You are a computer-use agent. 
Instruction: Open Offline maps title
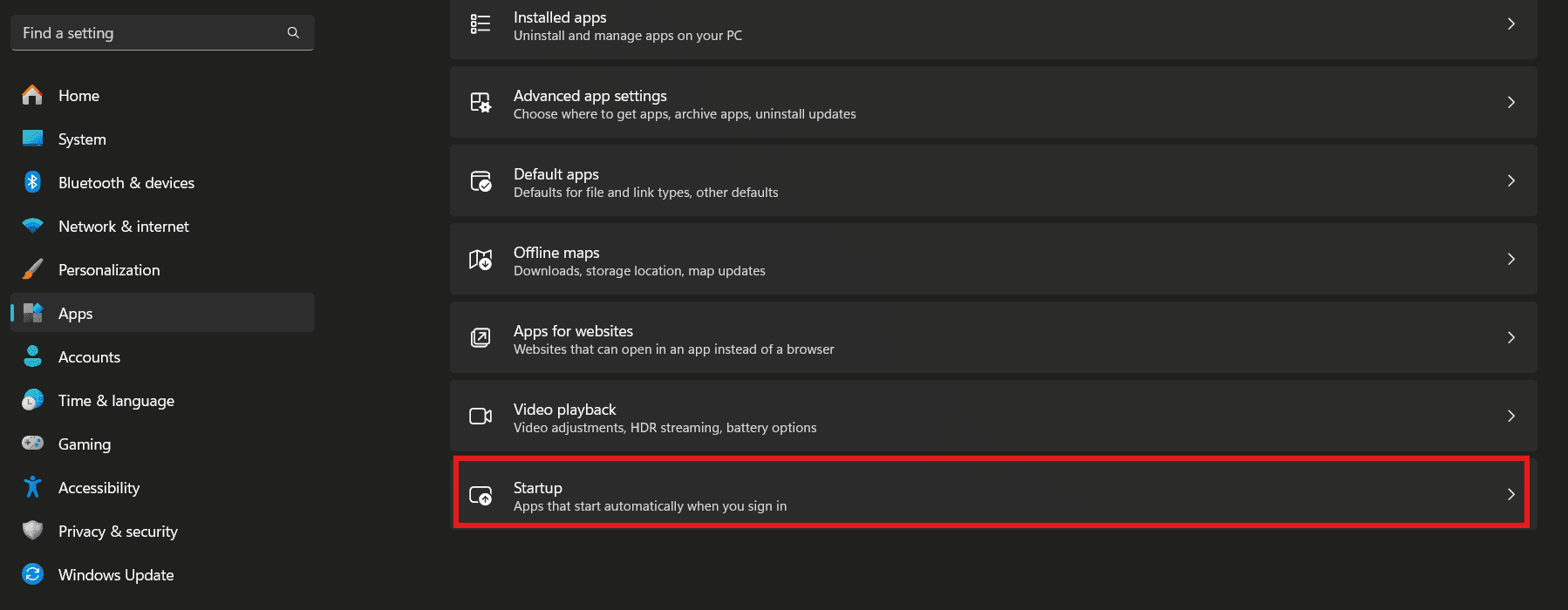point(556,253)
